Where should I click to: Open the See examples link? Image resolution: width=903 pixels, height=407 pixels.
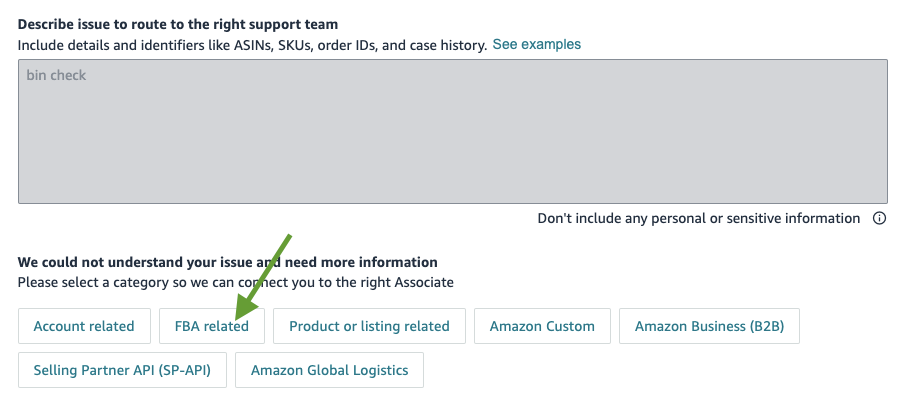536,45
